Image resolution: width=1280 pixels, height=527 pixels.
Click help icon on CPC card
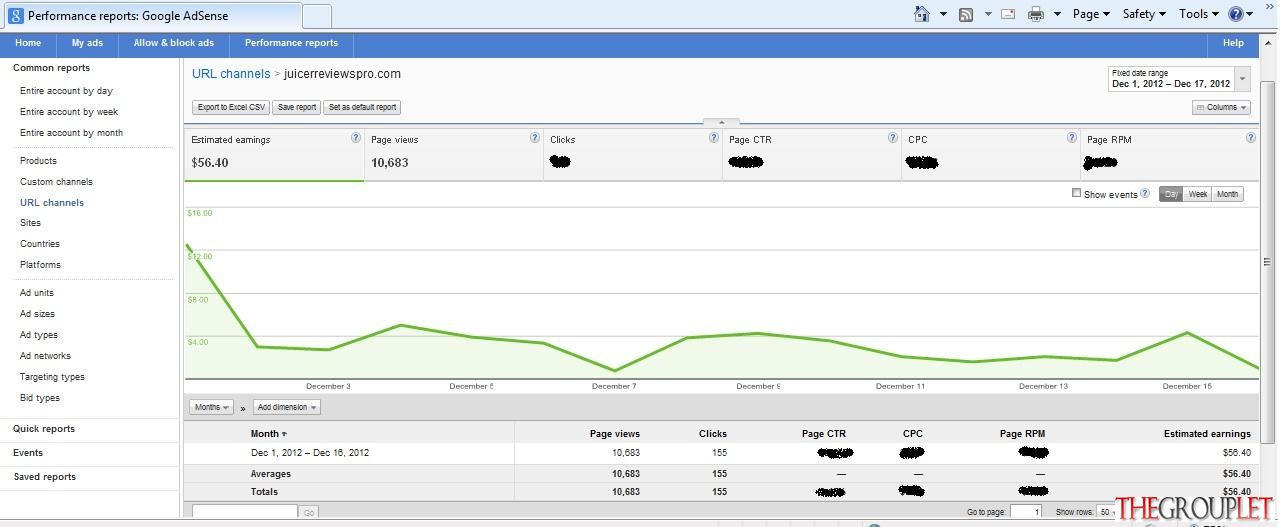point(1071,138)
